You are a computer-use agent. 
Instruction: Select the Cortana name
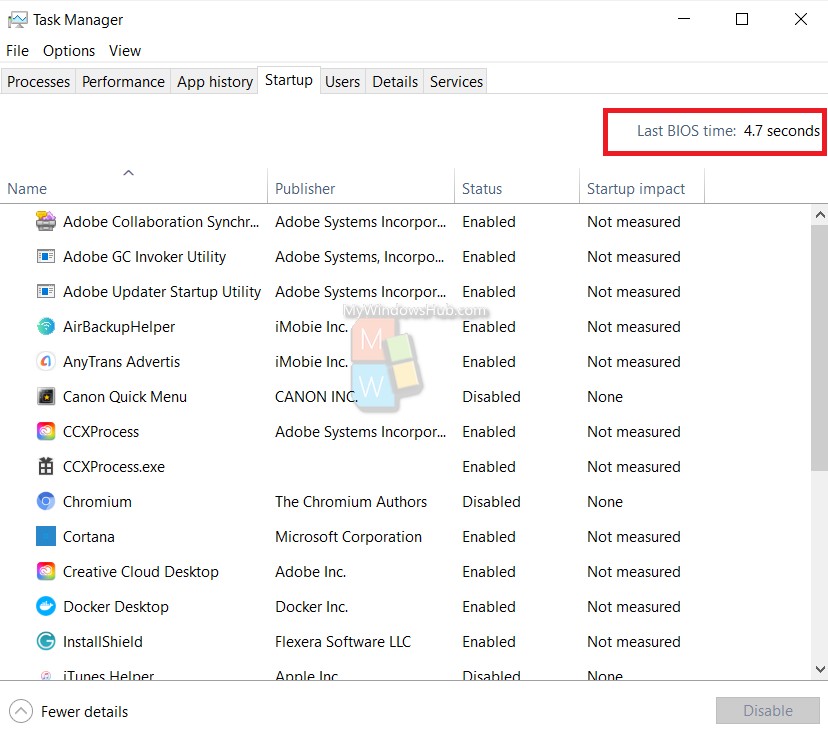pos(89,536)
